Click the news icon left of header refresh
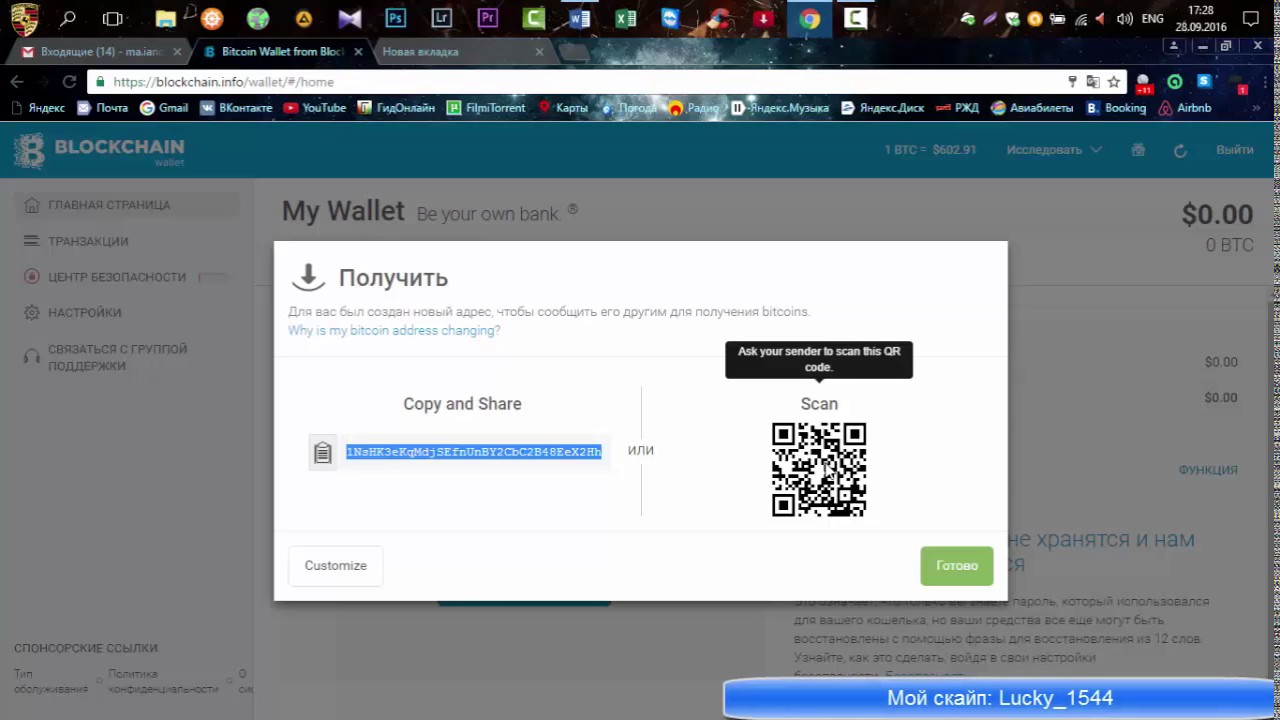1280x720 pixels. pyautogui.click(x=1138, y=150)
